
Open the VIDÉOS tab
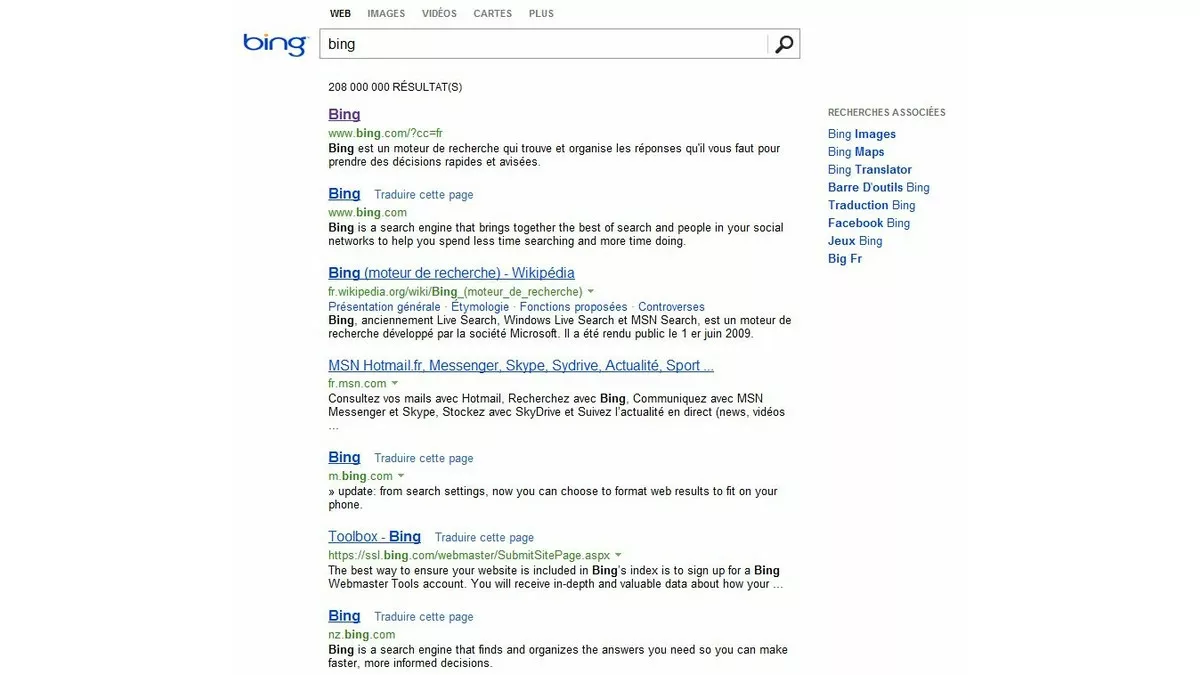click(439, 13)
